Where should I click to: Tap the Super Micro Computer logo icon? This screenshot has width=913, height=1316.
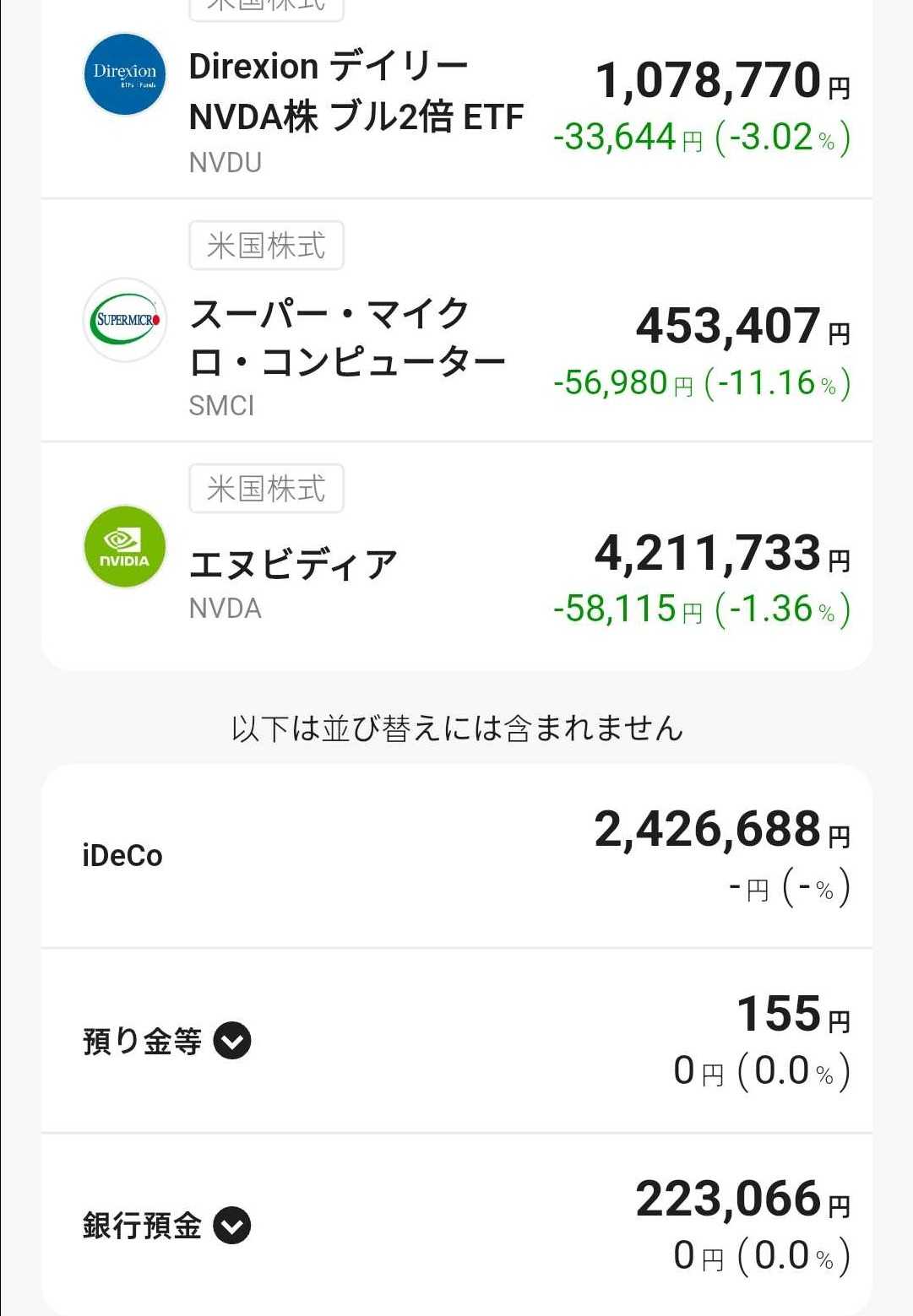click(125, 320)
